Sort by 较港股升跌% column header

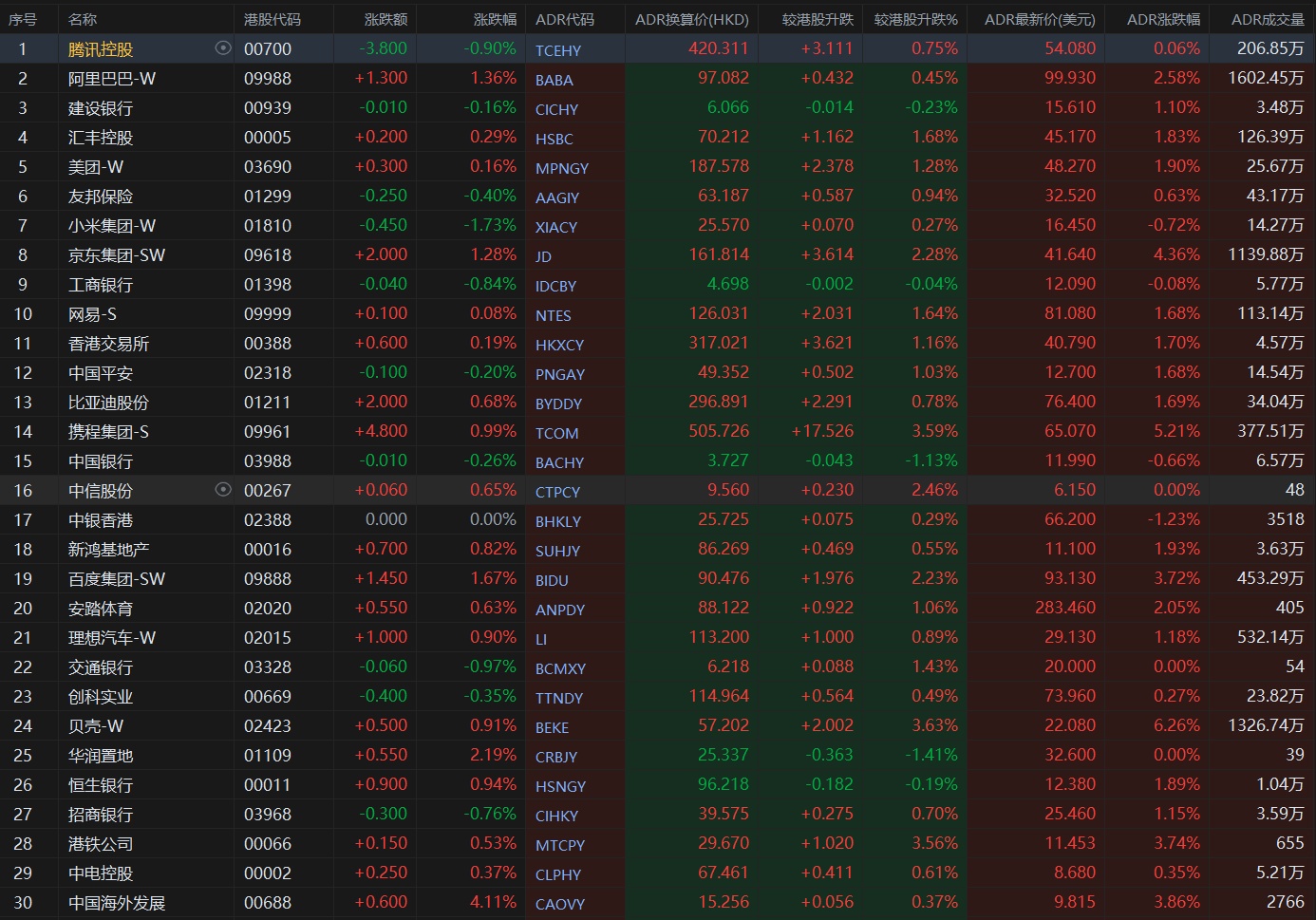tap(915, 19)
